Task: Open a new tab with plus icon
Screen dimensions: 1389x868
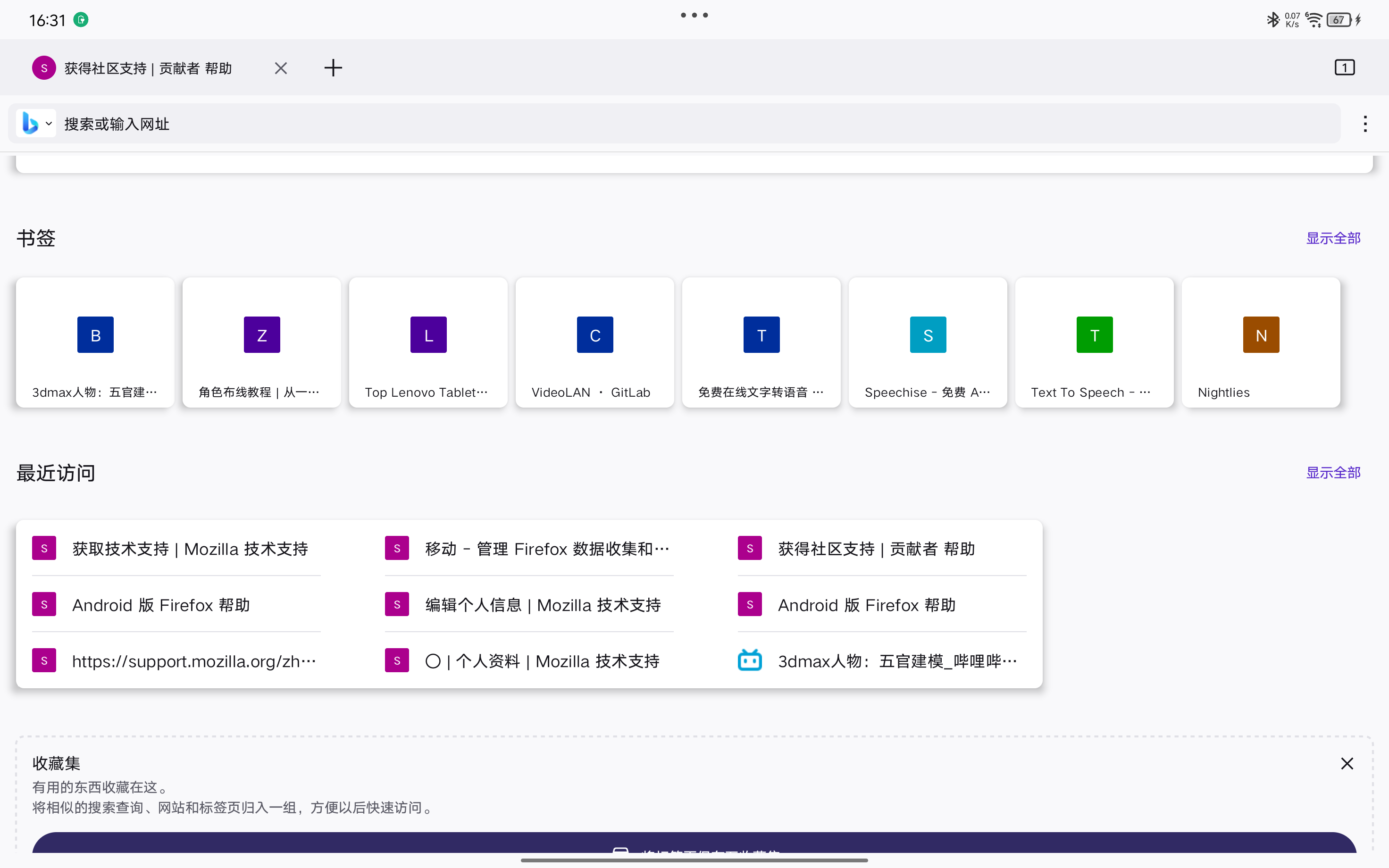Action: click(x=333, y=68)
